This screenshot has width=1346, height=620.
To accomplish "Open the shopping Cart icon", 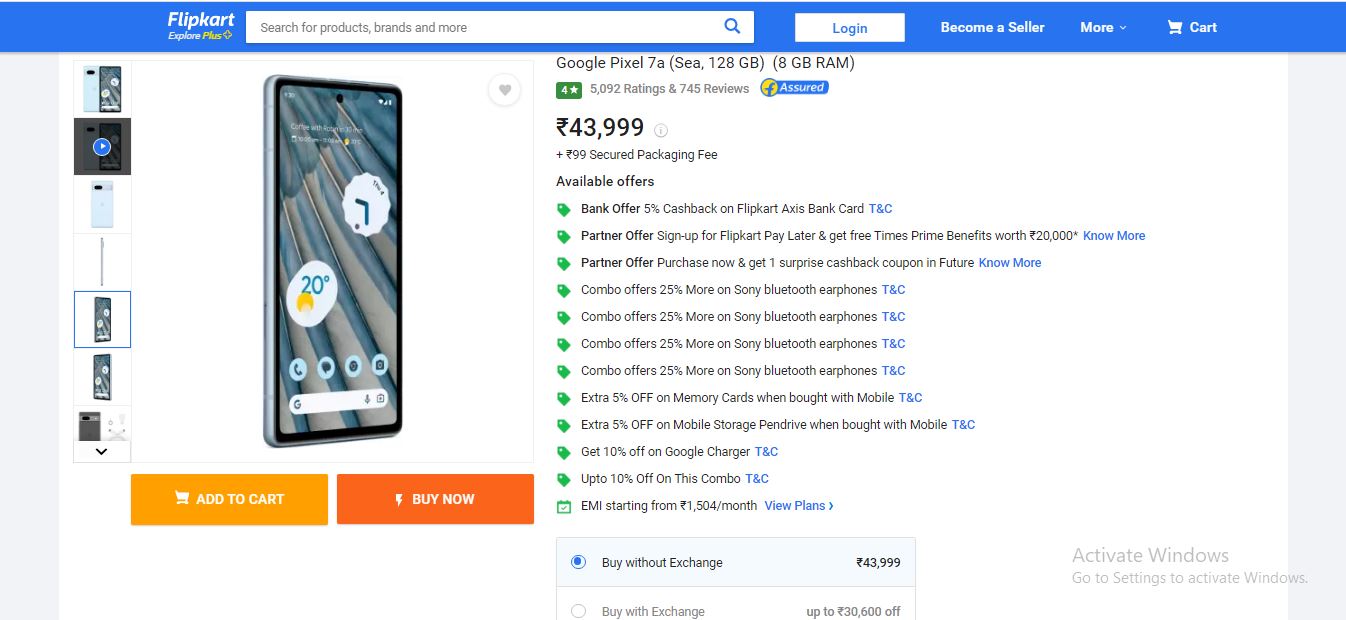I will pos(1175,27).
